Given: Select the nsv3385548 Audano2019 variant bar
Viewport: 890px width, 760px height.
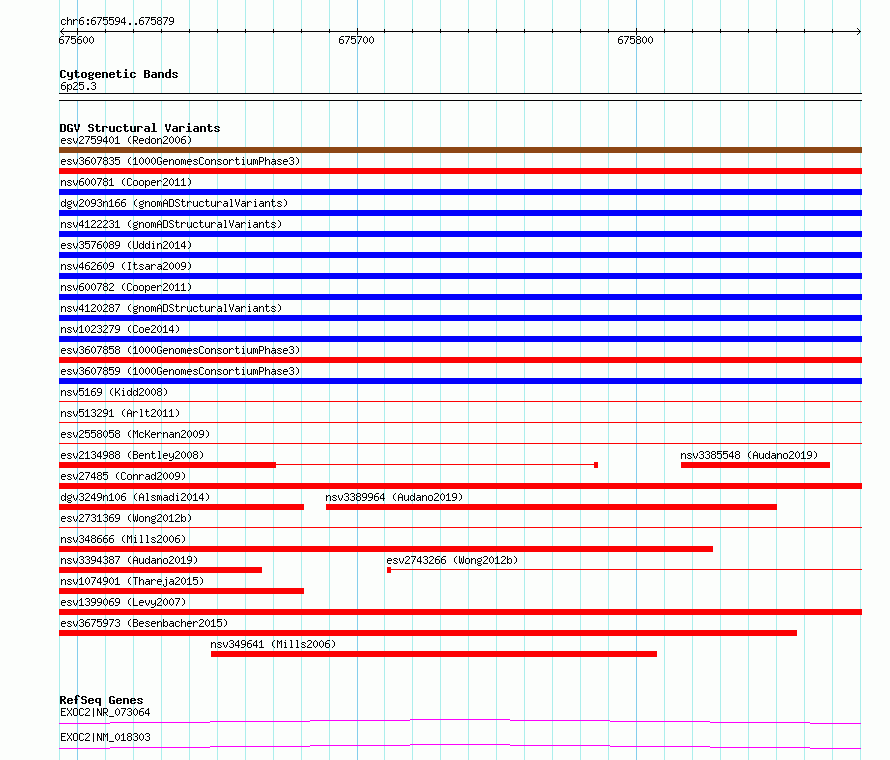Looking at the screenshot, I should pyautogui.click(x=755, y=465).
